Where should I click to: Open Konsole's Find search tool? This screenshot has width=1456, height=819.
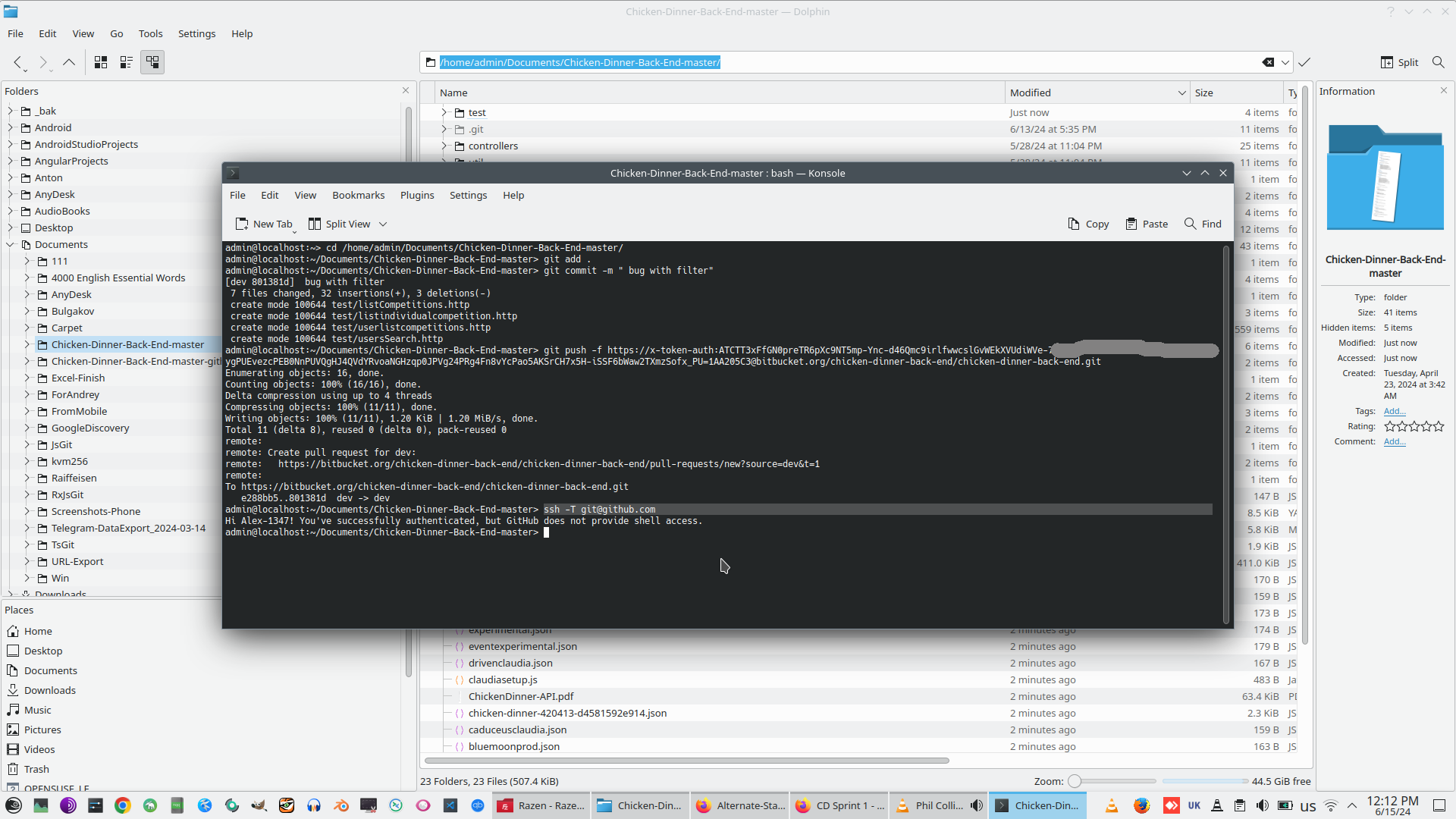coord(1203,224)
